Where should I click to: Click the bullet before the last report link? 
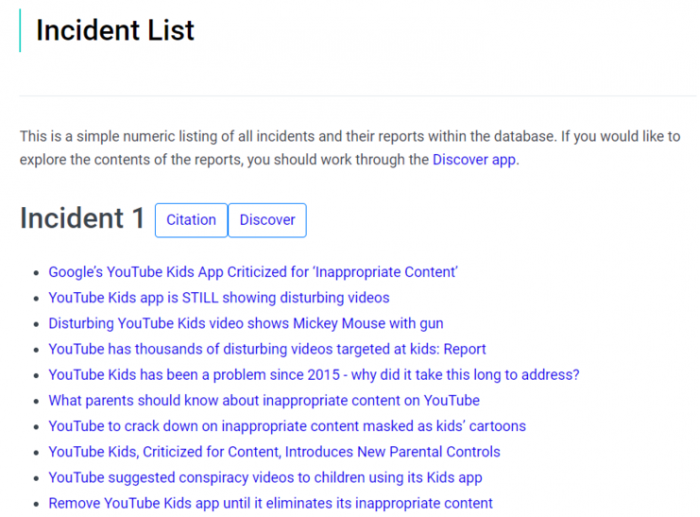pos(37,504)
